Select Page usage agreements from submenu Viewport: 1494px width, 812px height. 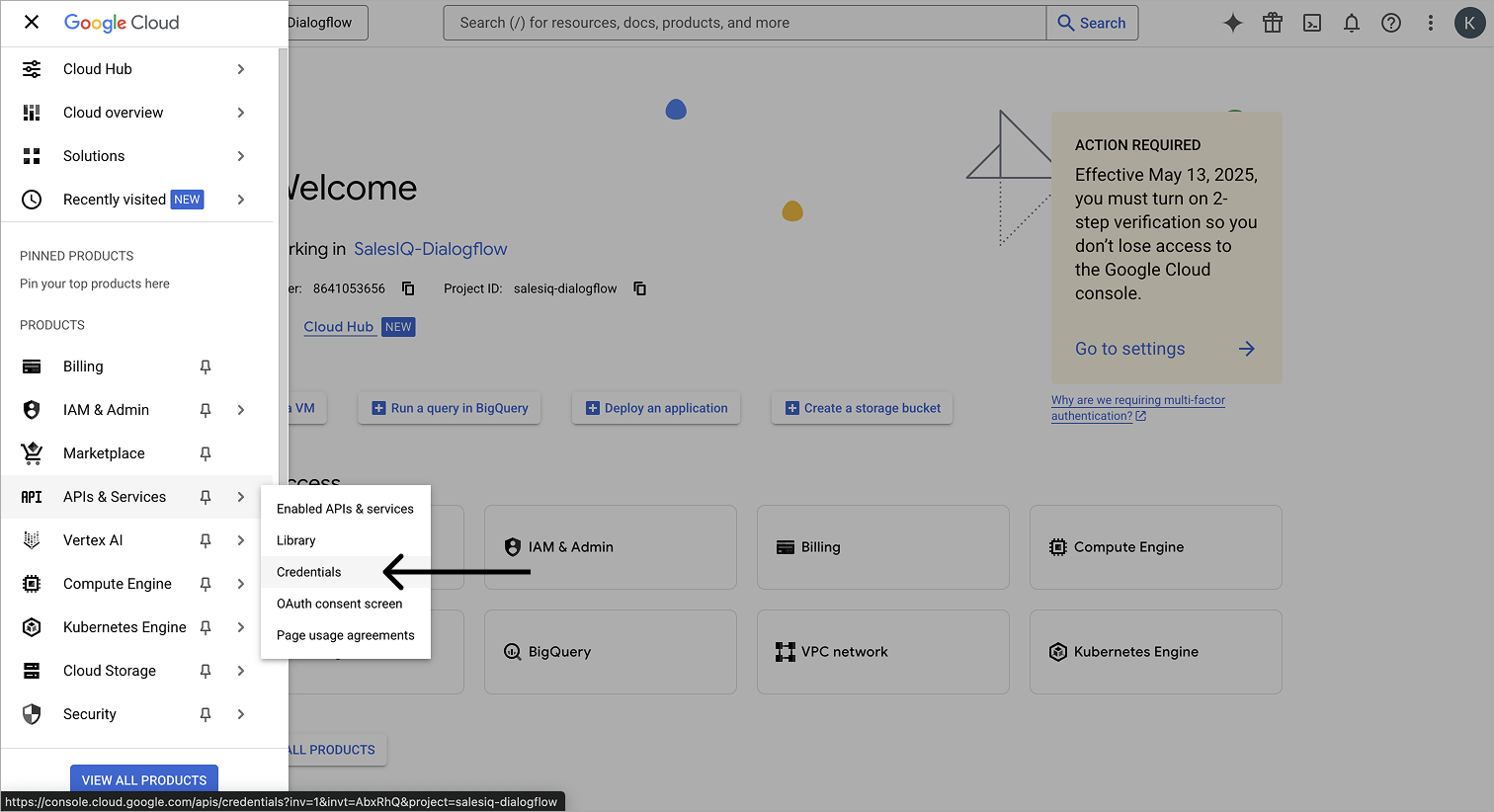pyautogui.click(x=346, y=635)
